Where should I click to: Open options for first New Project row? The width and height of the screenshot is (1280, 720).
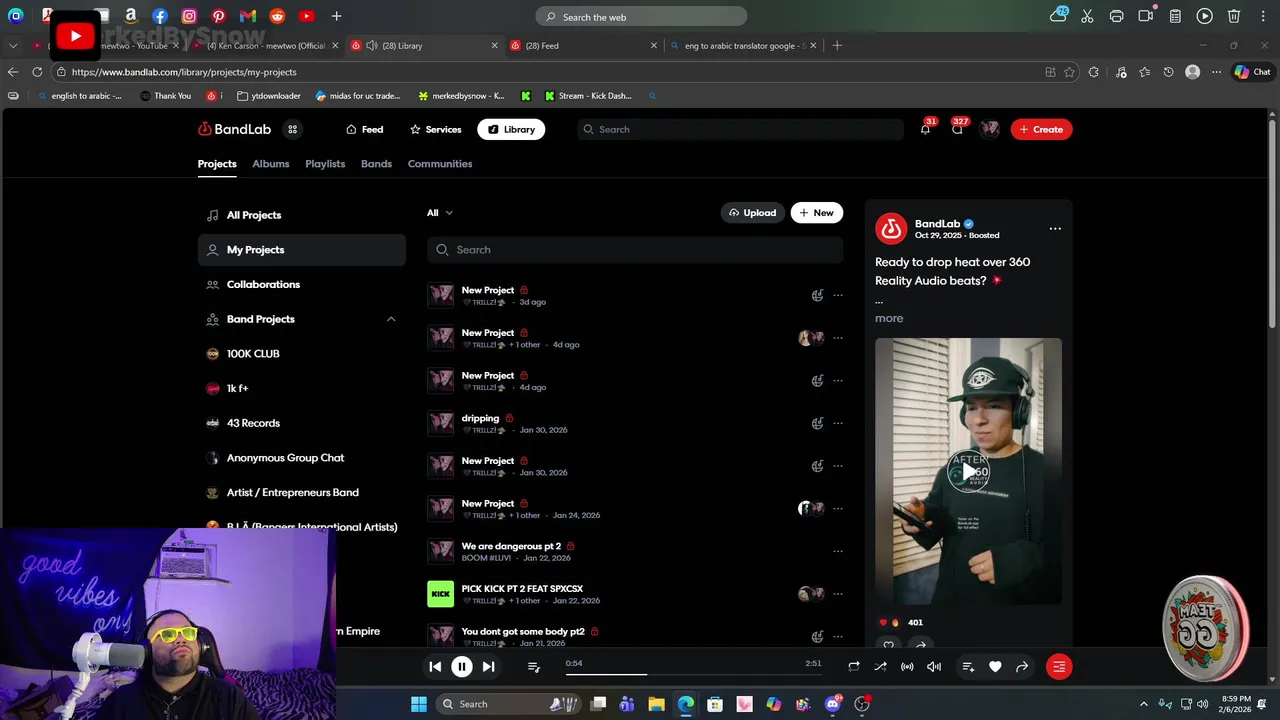tap(838, 295)
